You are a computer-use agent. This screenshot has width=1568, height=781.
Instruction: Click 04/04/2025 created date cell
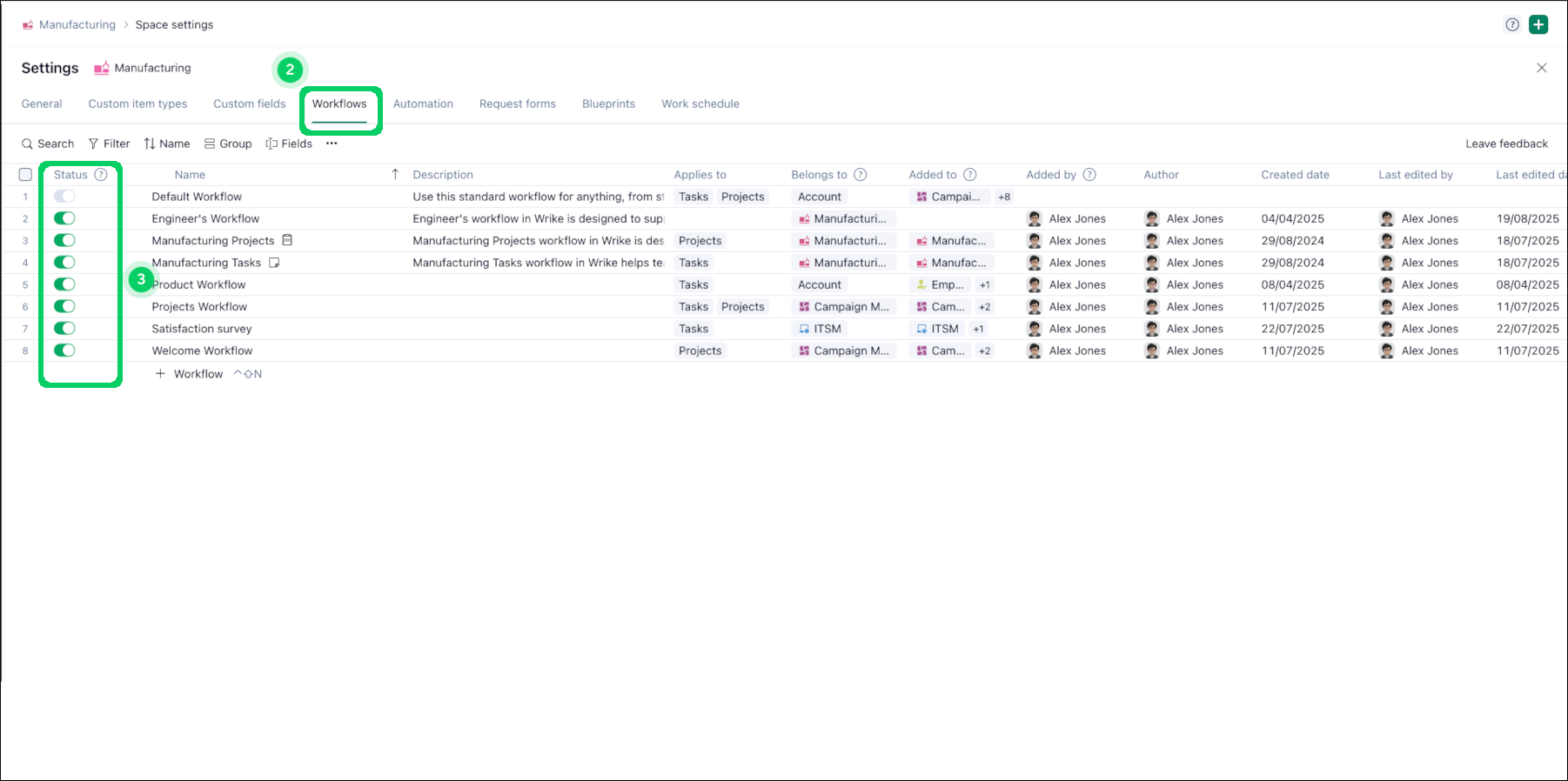(1292, 218)
